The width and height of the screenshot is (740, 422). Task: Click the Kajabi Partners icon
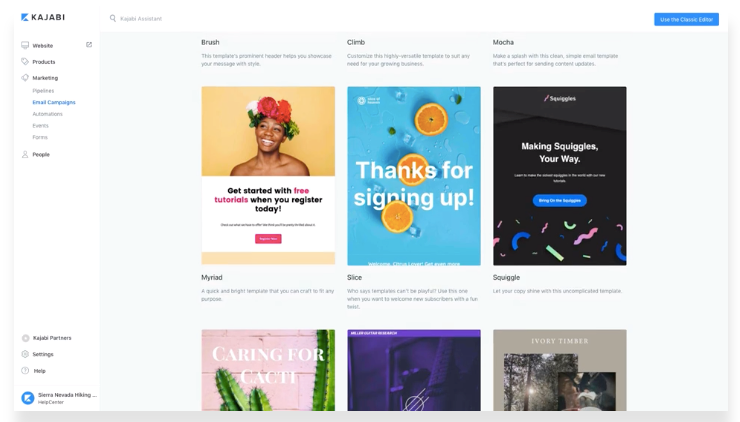pos(25,338)
